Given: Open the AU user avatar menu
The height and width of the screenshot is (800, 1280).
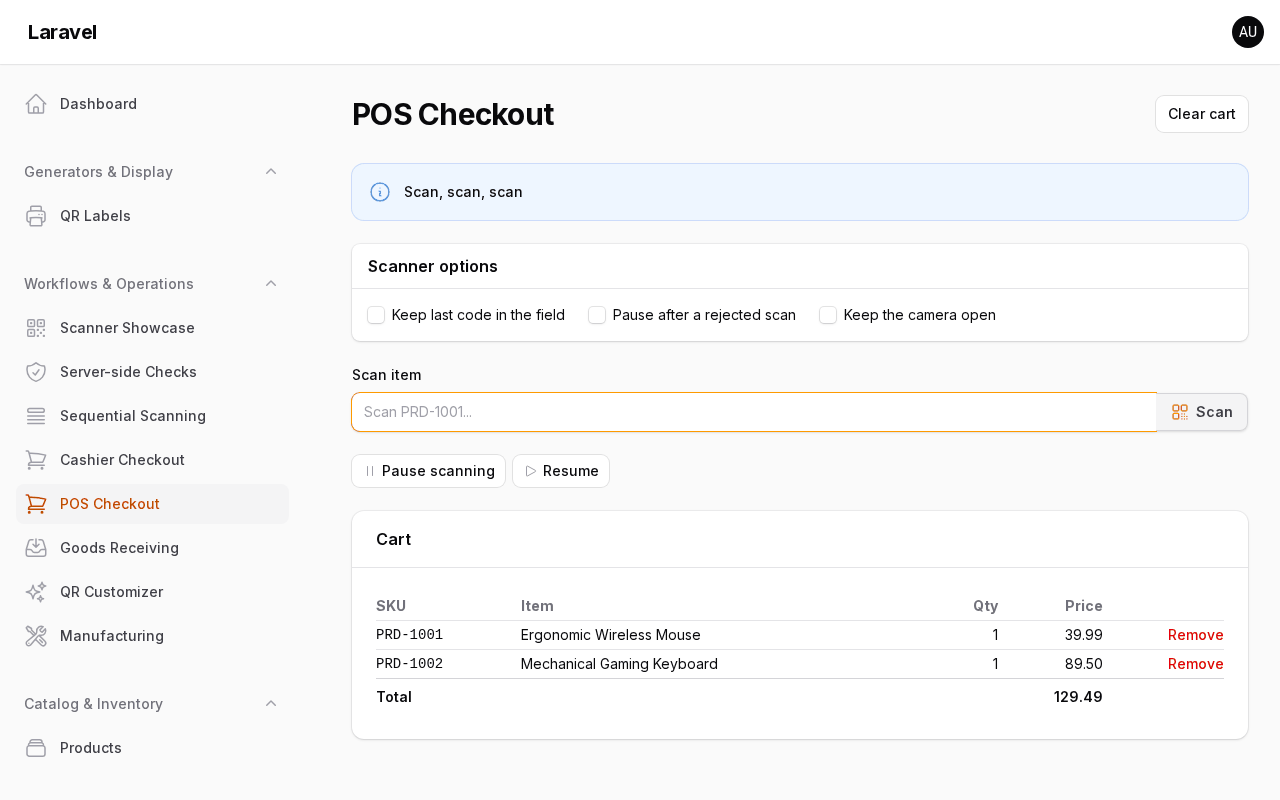Looking at the screenshot, I should click(1248, 32).
